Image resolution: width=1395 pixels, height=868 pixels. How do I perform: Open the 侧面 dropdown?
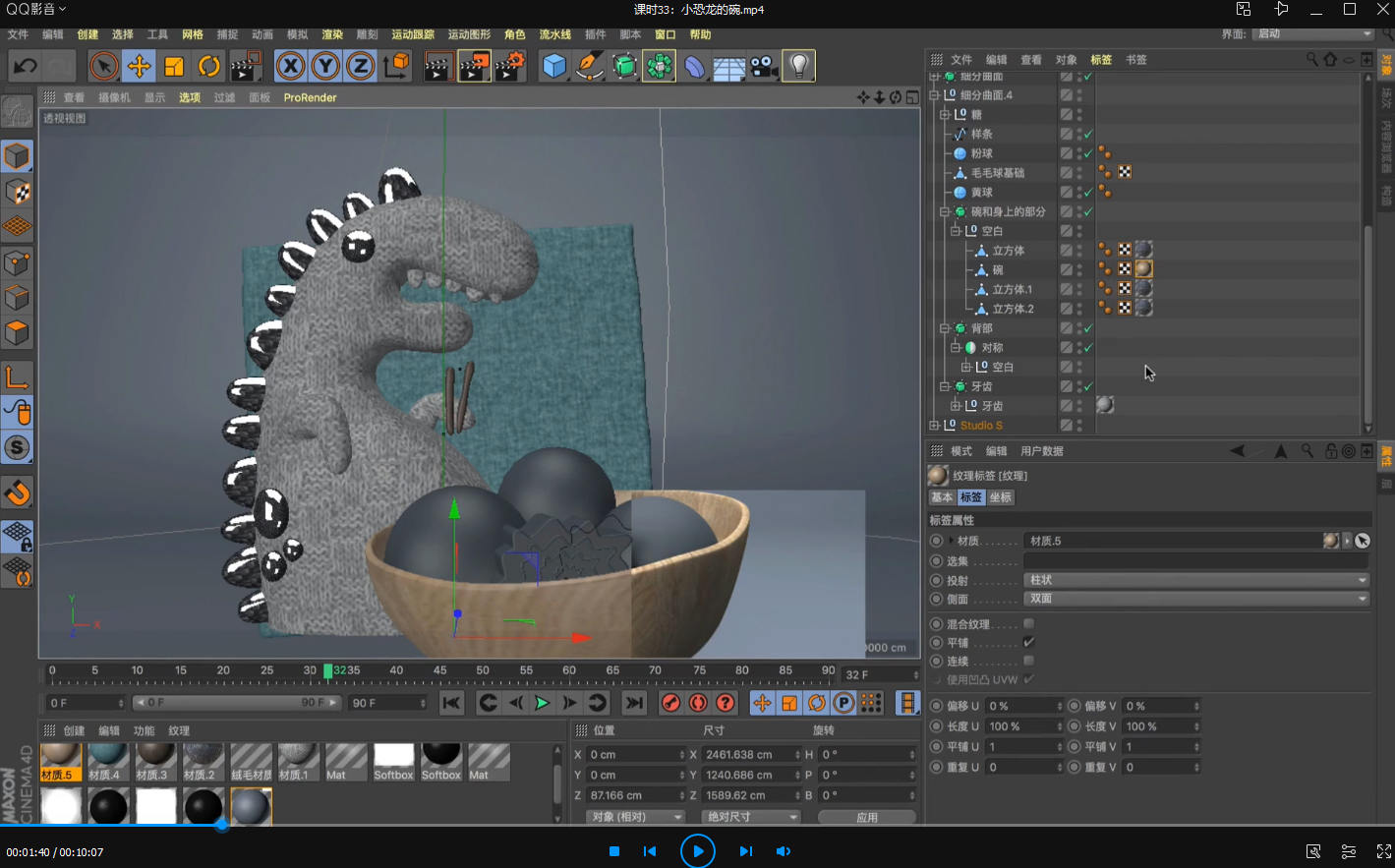[1195, 599]
